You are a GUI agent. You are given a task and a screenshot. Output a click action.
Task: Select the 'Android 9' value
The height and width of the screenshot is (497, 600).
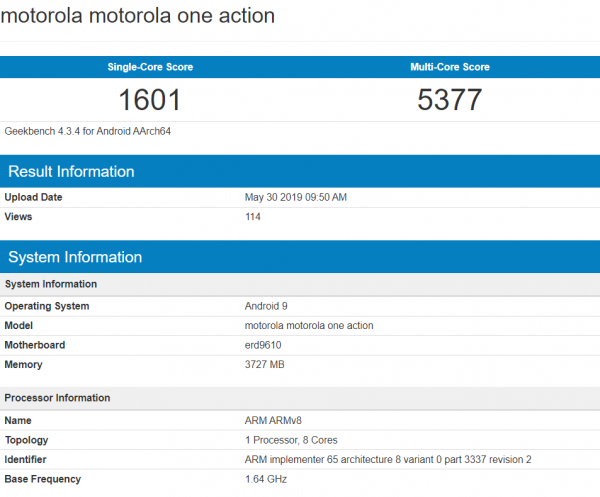coord(266,306)
